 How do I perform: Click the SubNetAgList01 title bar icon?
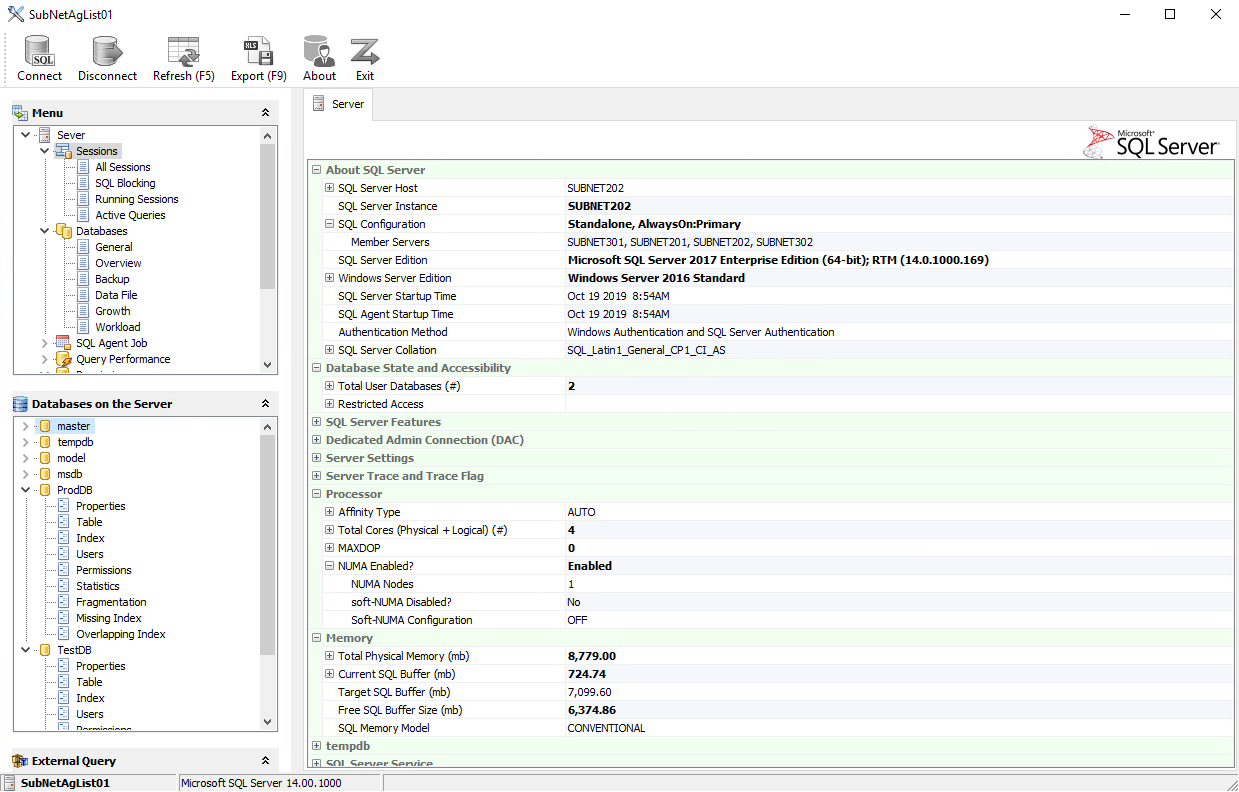15,13
